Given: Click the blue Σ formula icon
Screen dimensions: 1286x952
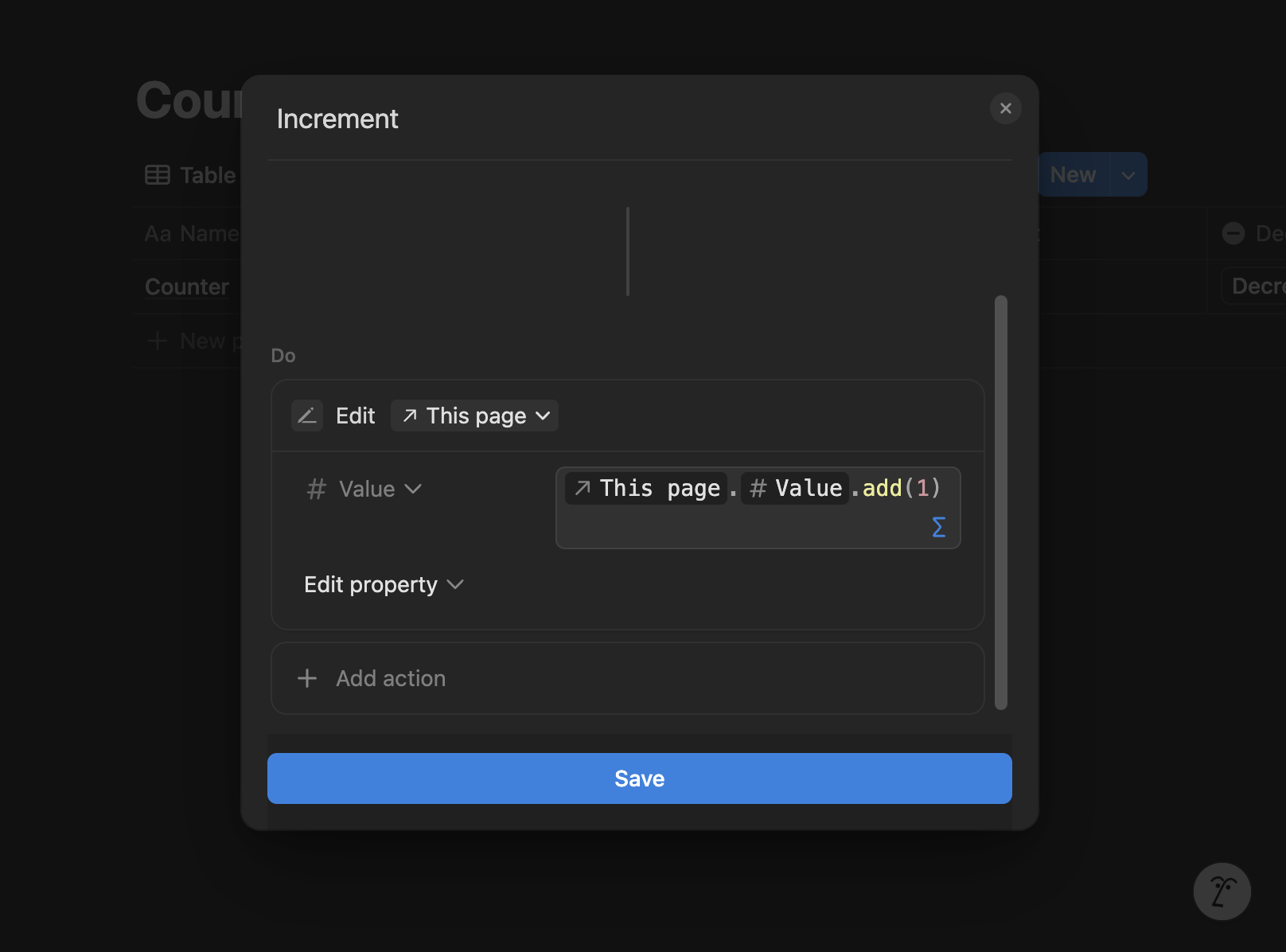Looking at the screenshot, I should 938,526.
